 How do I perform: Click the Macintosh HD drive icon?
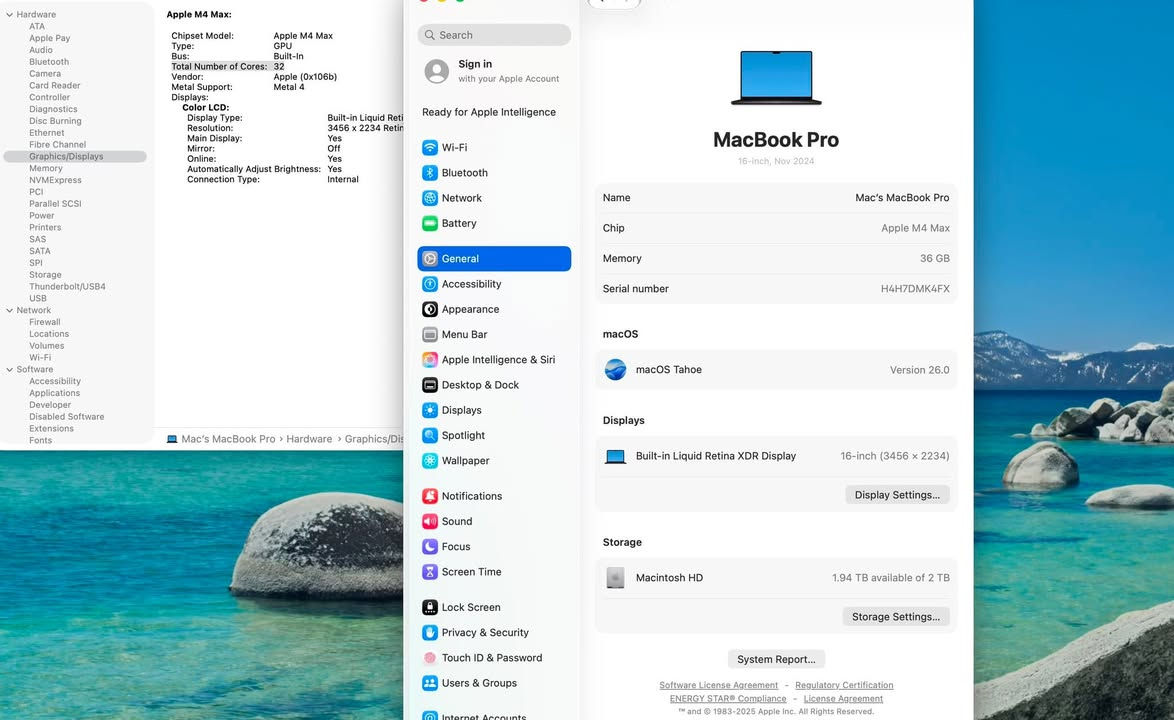[x=615, y=578]
